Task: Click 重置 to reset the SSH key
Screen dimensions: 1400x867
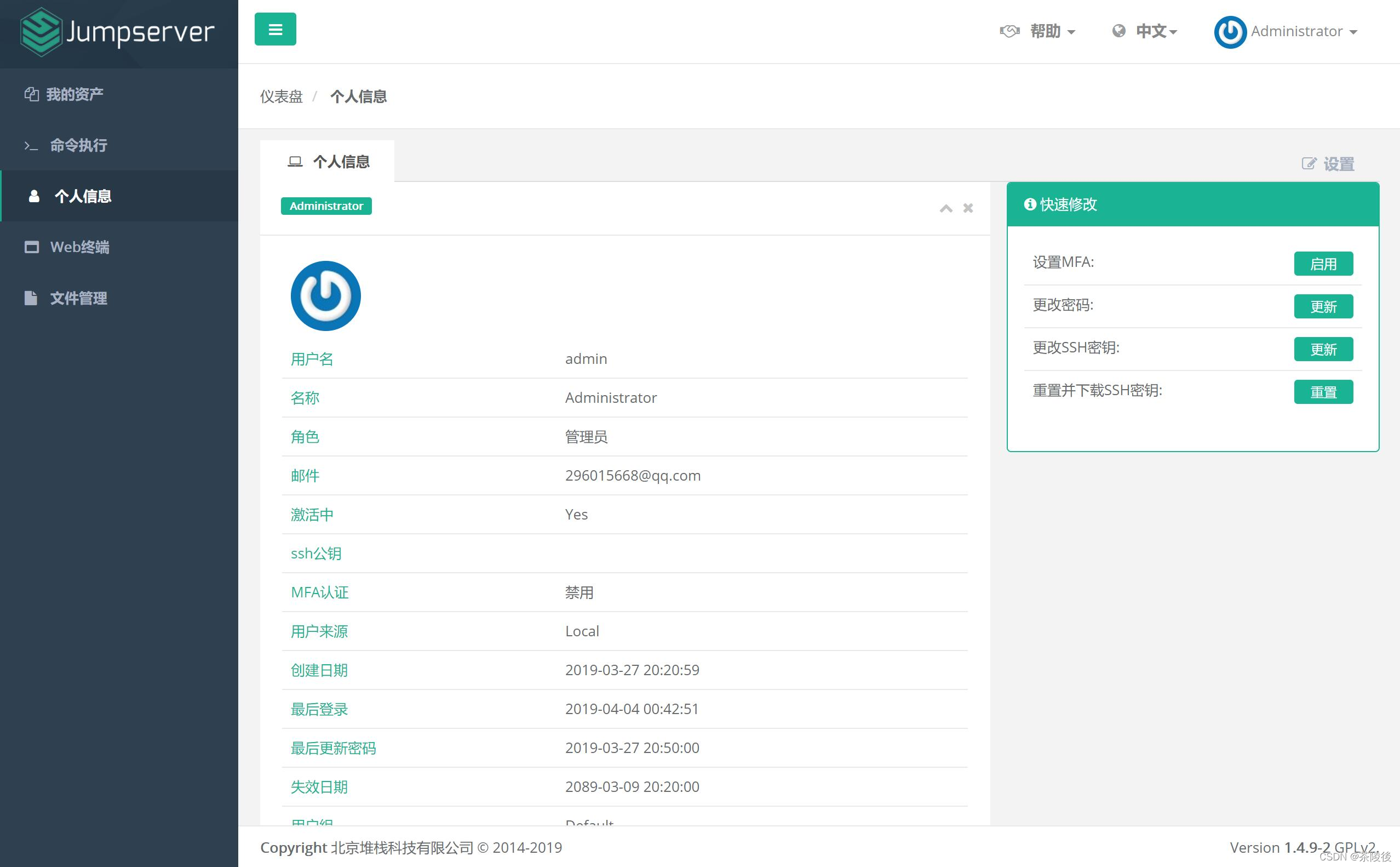Action: pos(1323,392)
